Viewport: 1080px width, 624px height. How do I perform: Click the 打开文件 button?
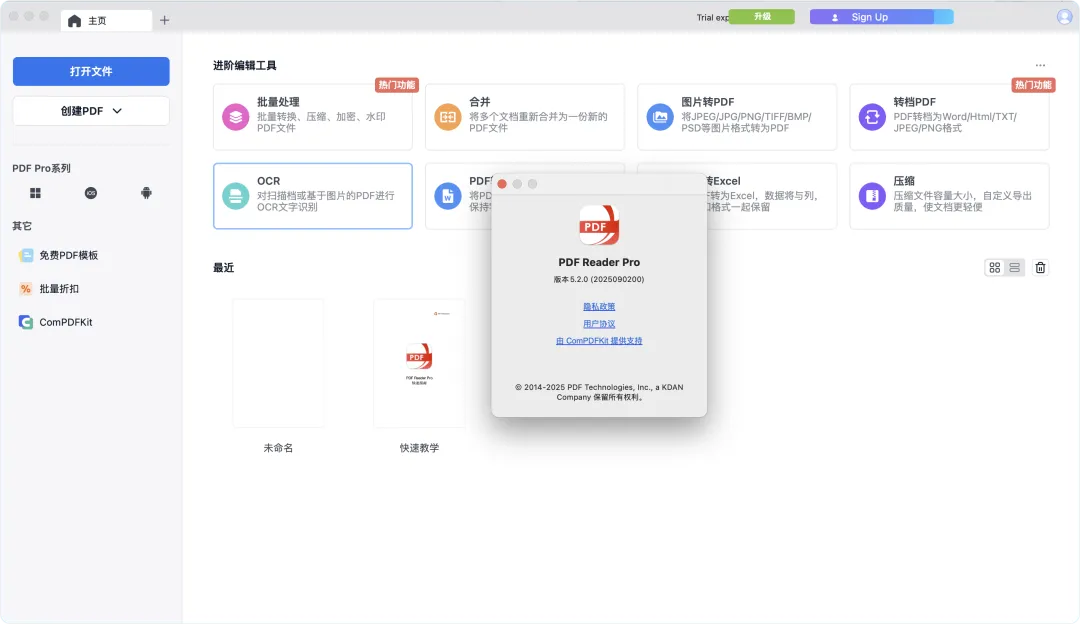(91, 72)
